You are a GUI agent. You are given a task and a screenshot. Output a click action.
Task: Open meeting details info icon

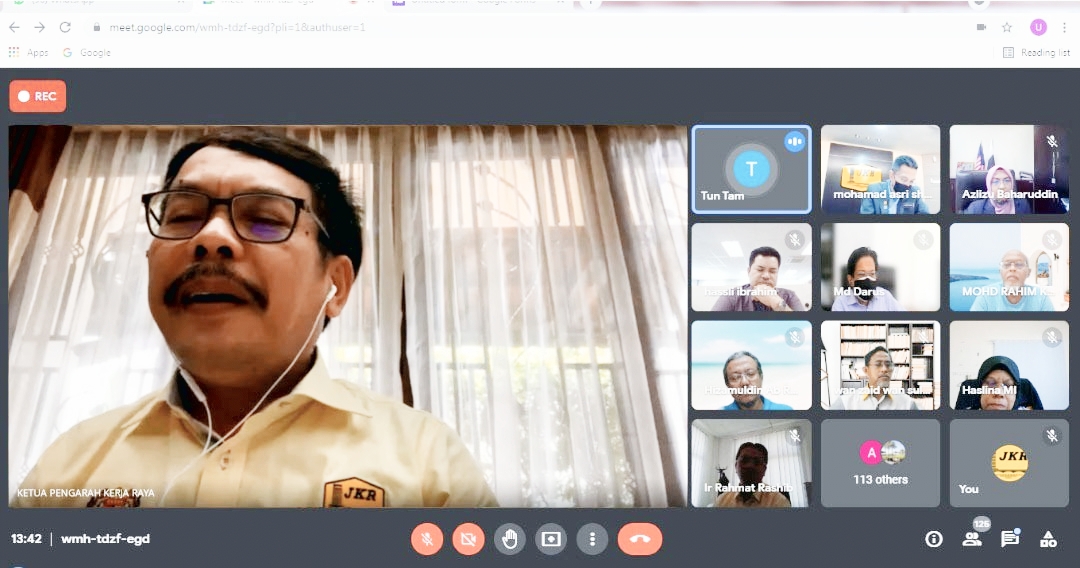pos(934,539)
